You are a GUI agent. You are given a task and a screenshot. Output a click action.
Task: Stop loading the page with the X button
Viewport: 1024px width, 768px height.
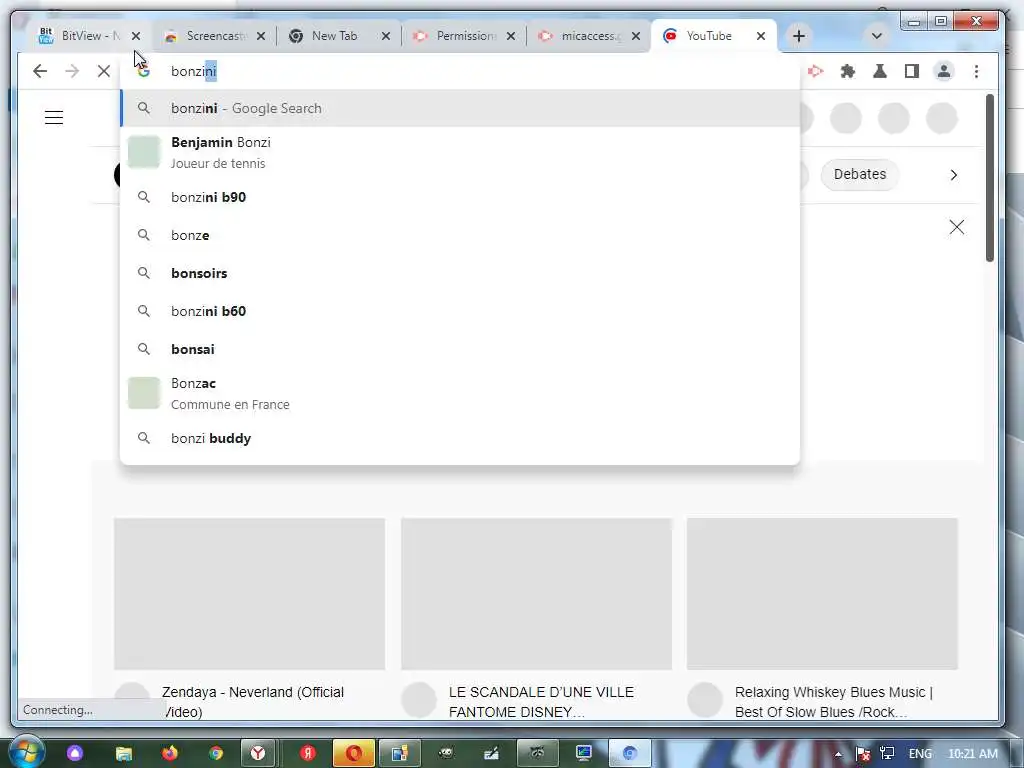point(104,71)
